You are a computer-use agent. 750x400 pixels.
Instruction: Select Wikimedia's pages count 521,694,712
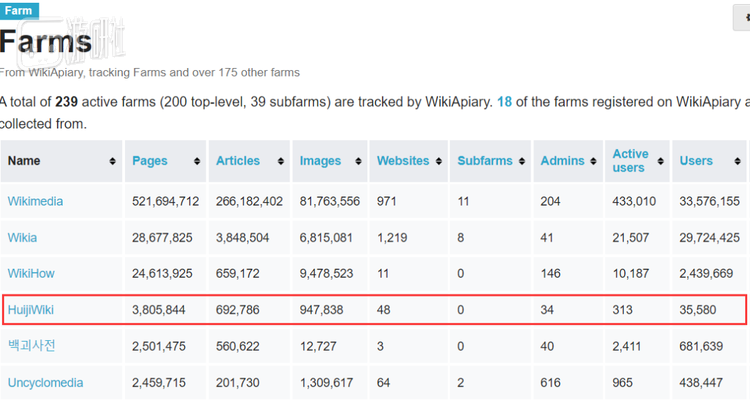165,201
